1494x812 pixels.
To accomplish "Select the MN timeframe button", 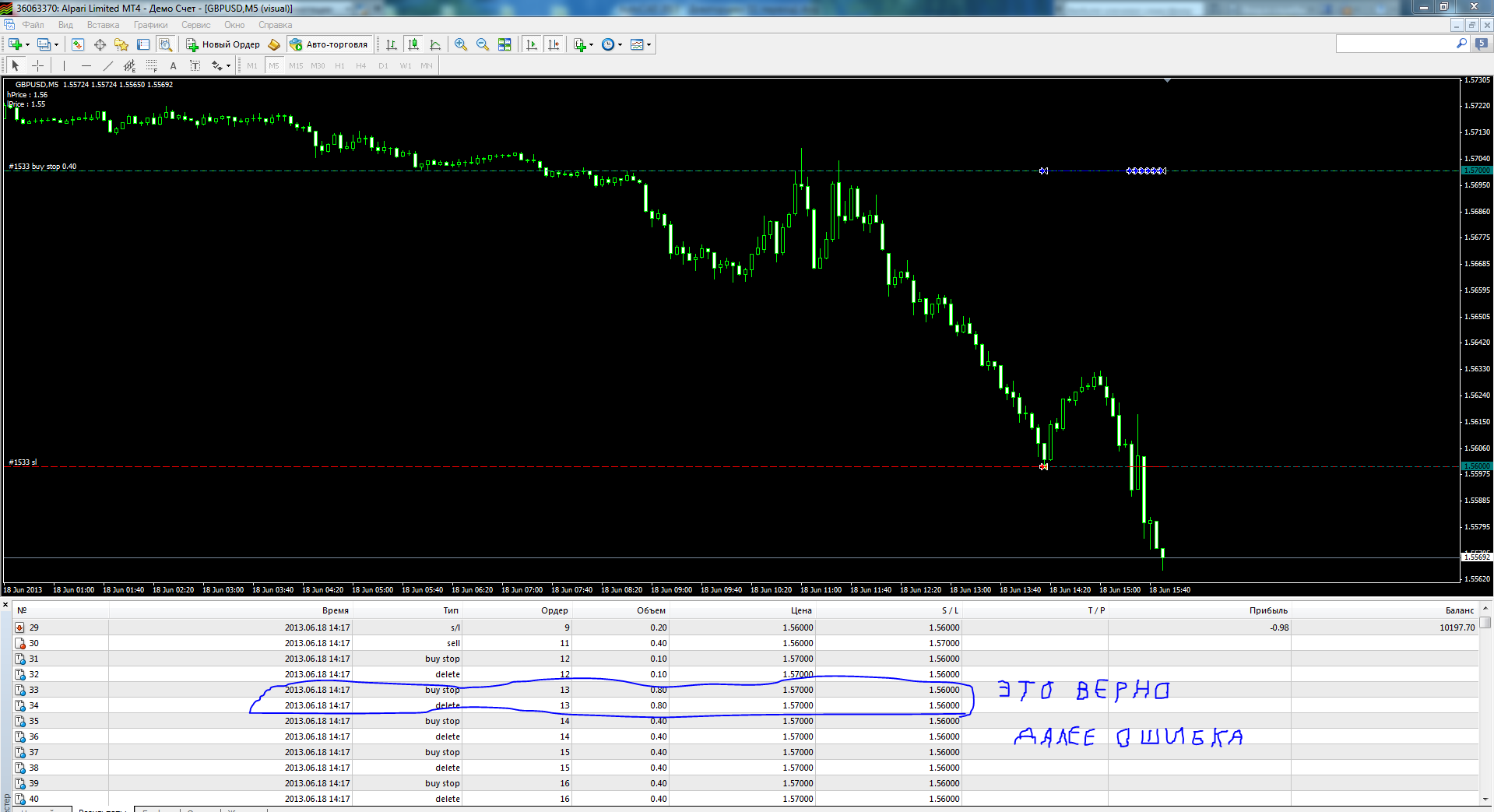I will click(427, 65).
